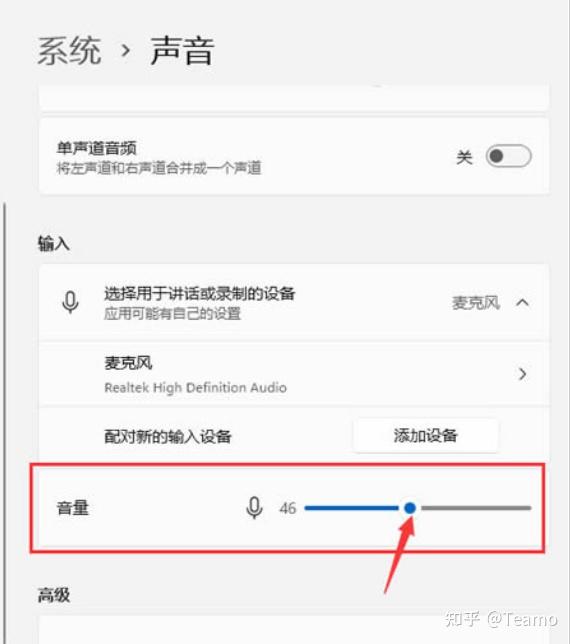
Task: Click the 单声道音频 setting title
Action: click(x=96, y=148)
